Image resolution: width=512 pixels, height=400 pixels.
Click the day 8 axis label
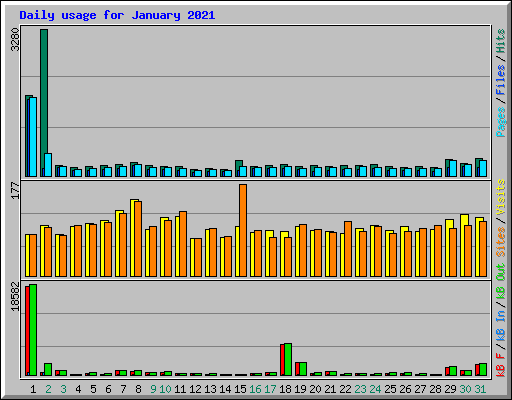pos(138,389)
